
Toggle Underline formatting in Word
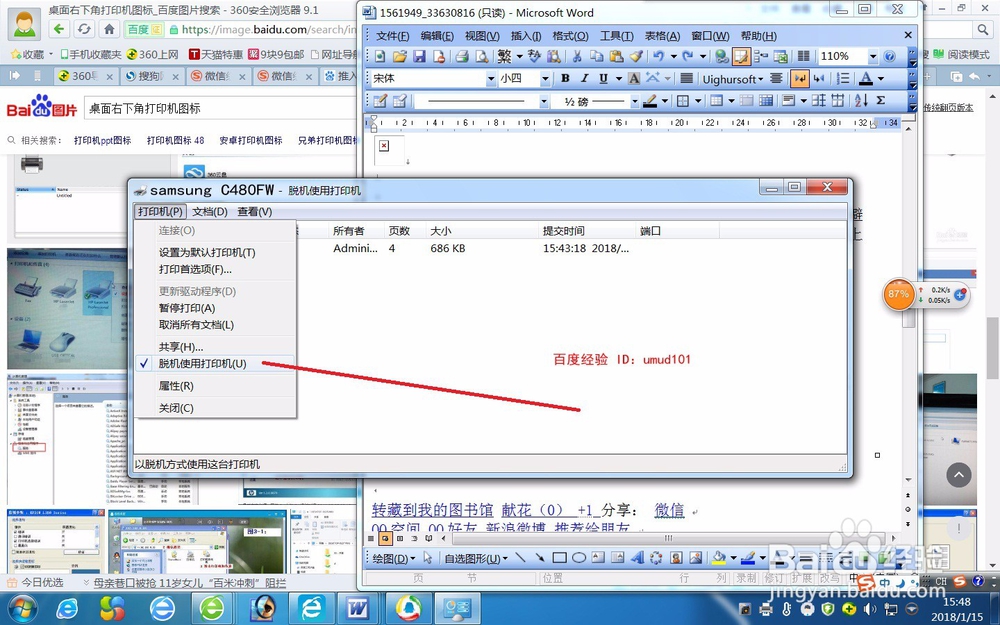coord(603,78)
